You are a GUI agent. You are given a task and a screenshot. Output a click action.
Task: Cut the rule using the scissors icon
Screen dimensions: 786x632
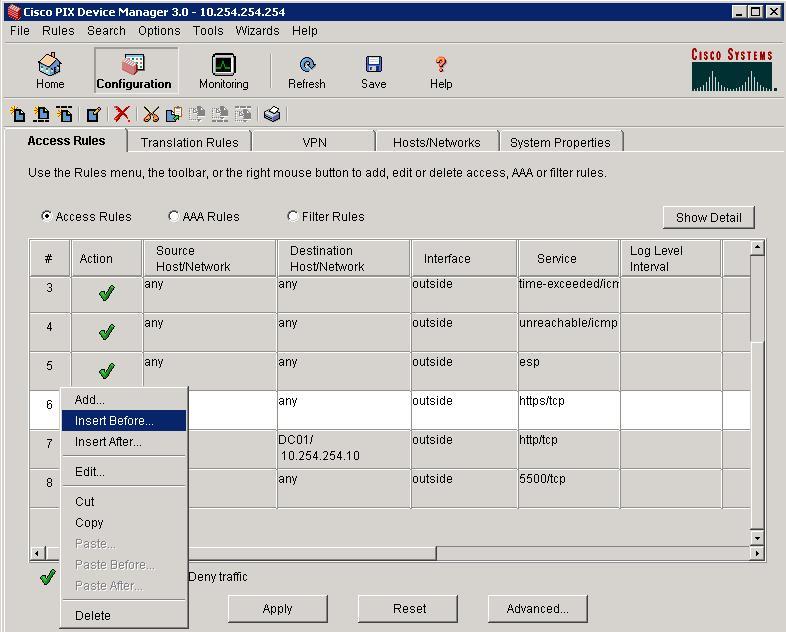coord(150,114)
